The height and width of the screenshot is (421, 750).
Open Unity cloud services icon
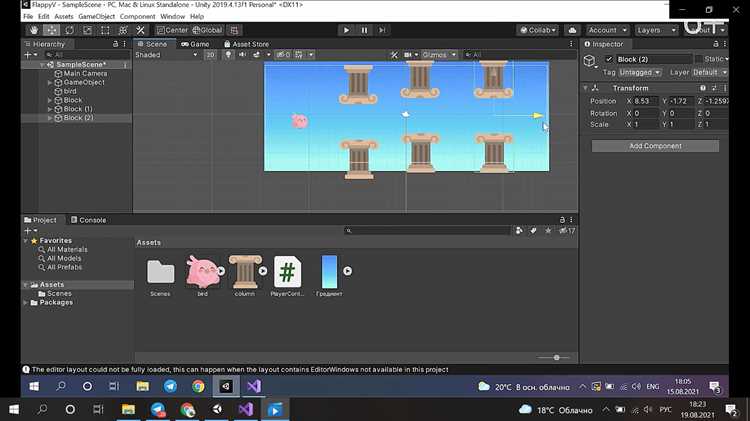[x=572, y=30]
